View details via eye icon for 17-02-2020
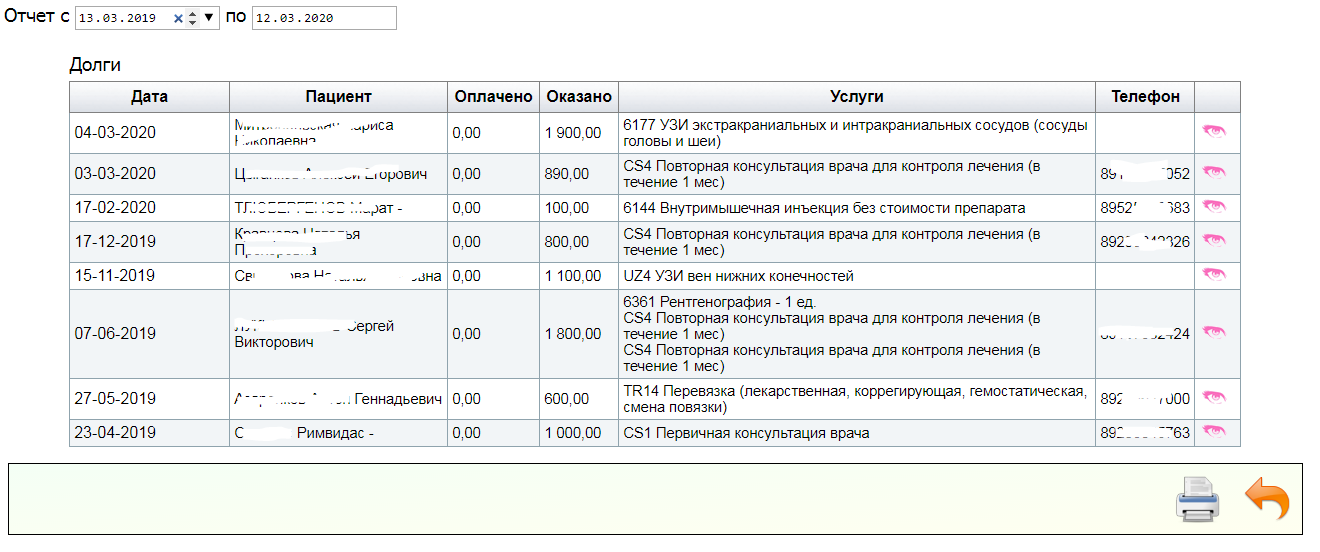 click(1214, 207)
